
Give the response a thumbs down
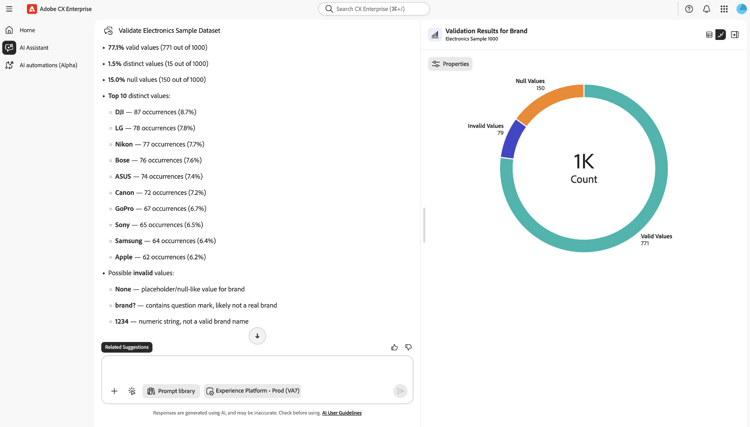click(x=408, y=348)
